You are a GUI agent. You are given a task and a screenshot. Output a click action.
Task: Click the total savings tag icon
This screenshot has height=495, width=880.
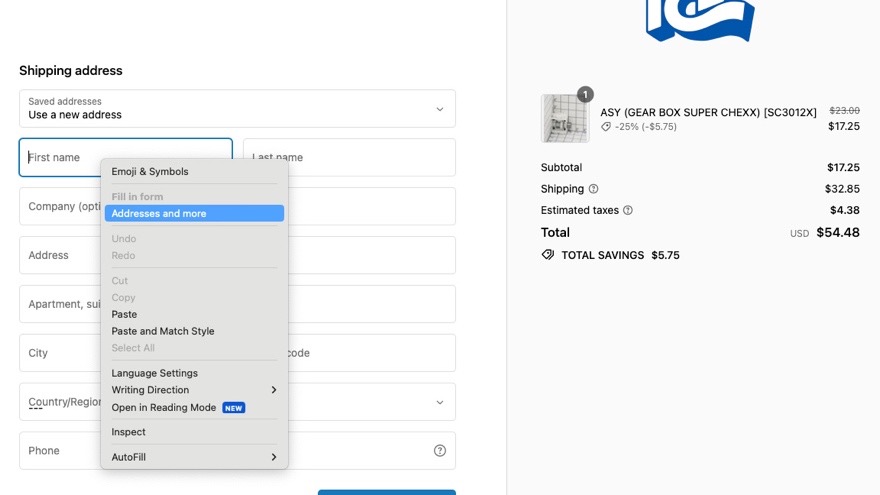tap(548, 255)
